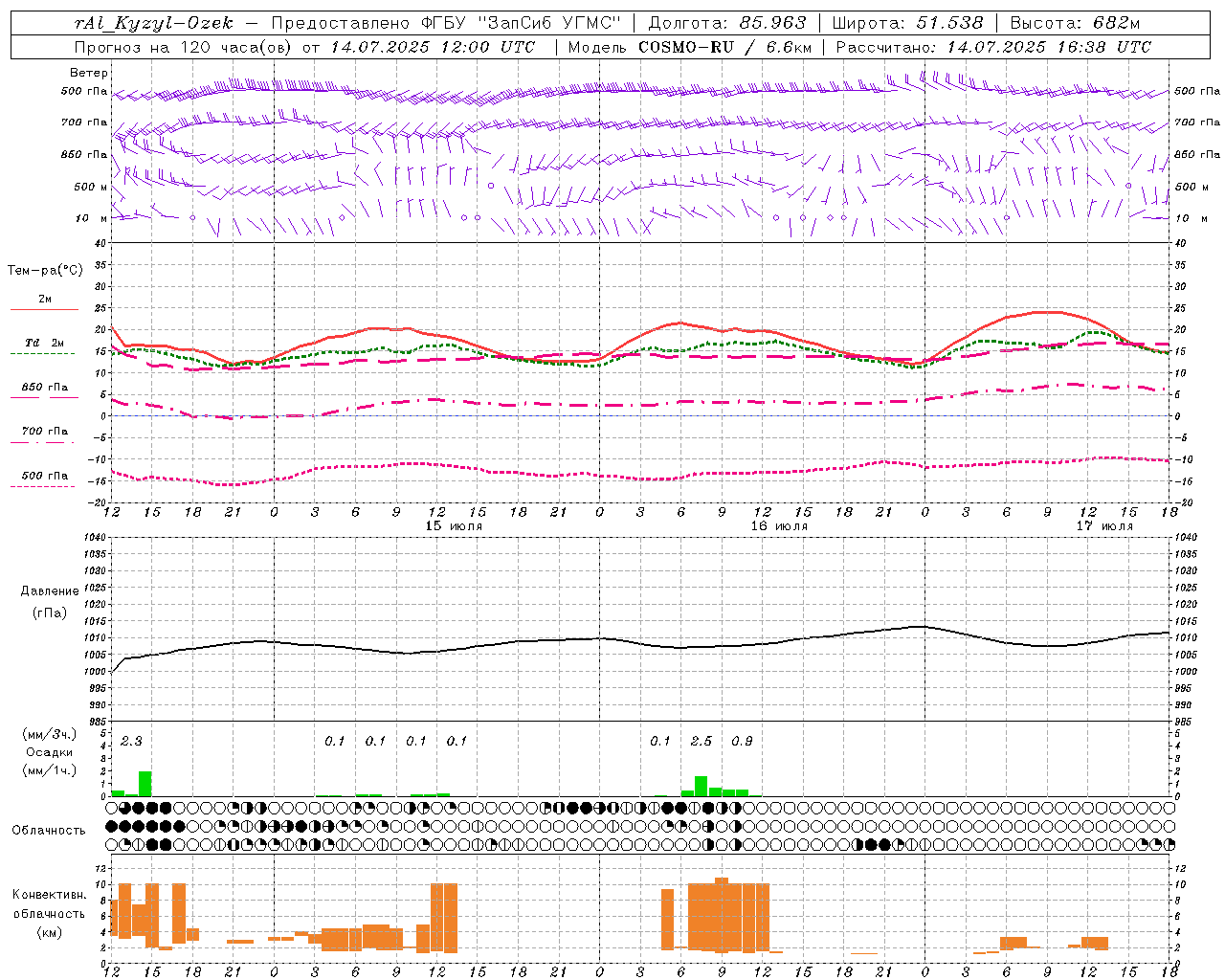Viewport: 1225px width, 980px height.
Task: Click the 700 гПа label right of the wind barbs
Action: (x=1197, y=122)
